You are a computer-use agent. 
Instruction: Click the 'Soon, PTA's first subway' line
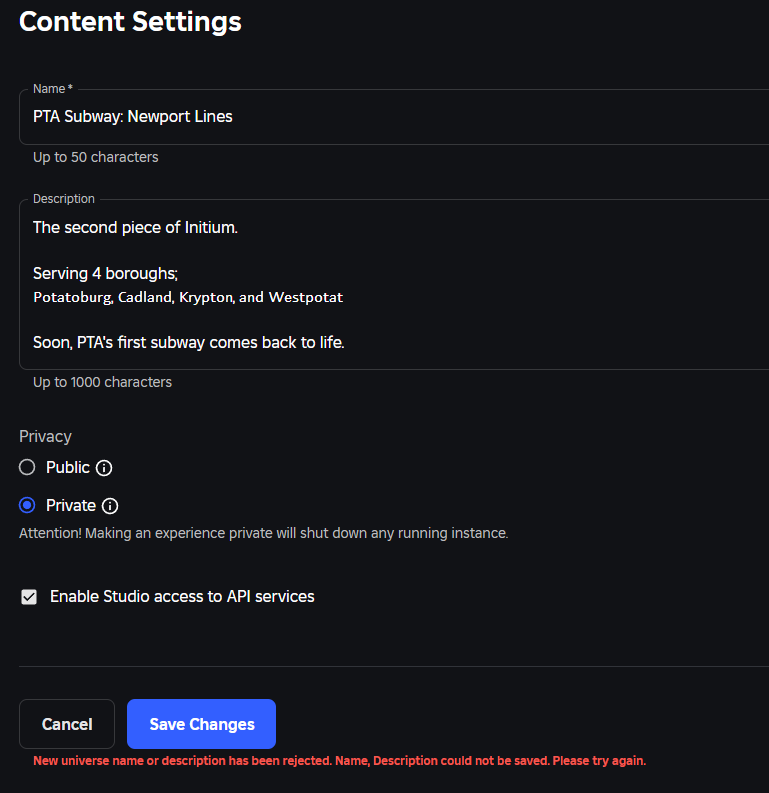[188, 342]
